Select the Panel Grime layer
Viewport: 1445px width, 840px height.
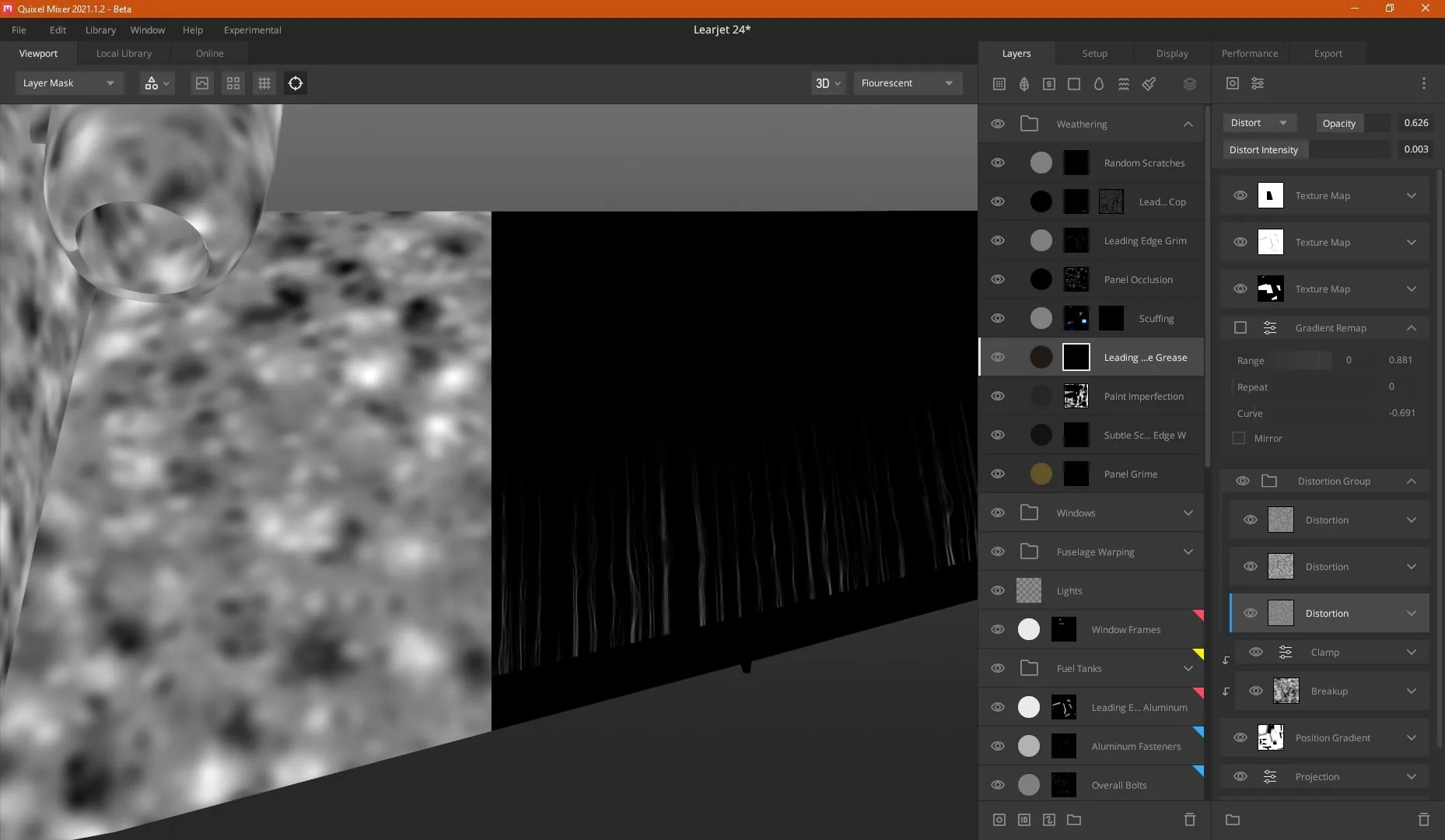click(1091, 474)
